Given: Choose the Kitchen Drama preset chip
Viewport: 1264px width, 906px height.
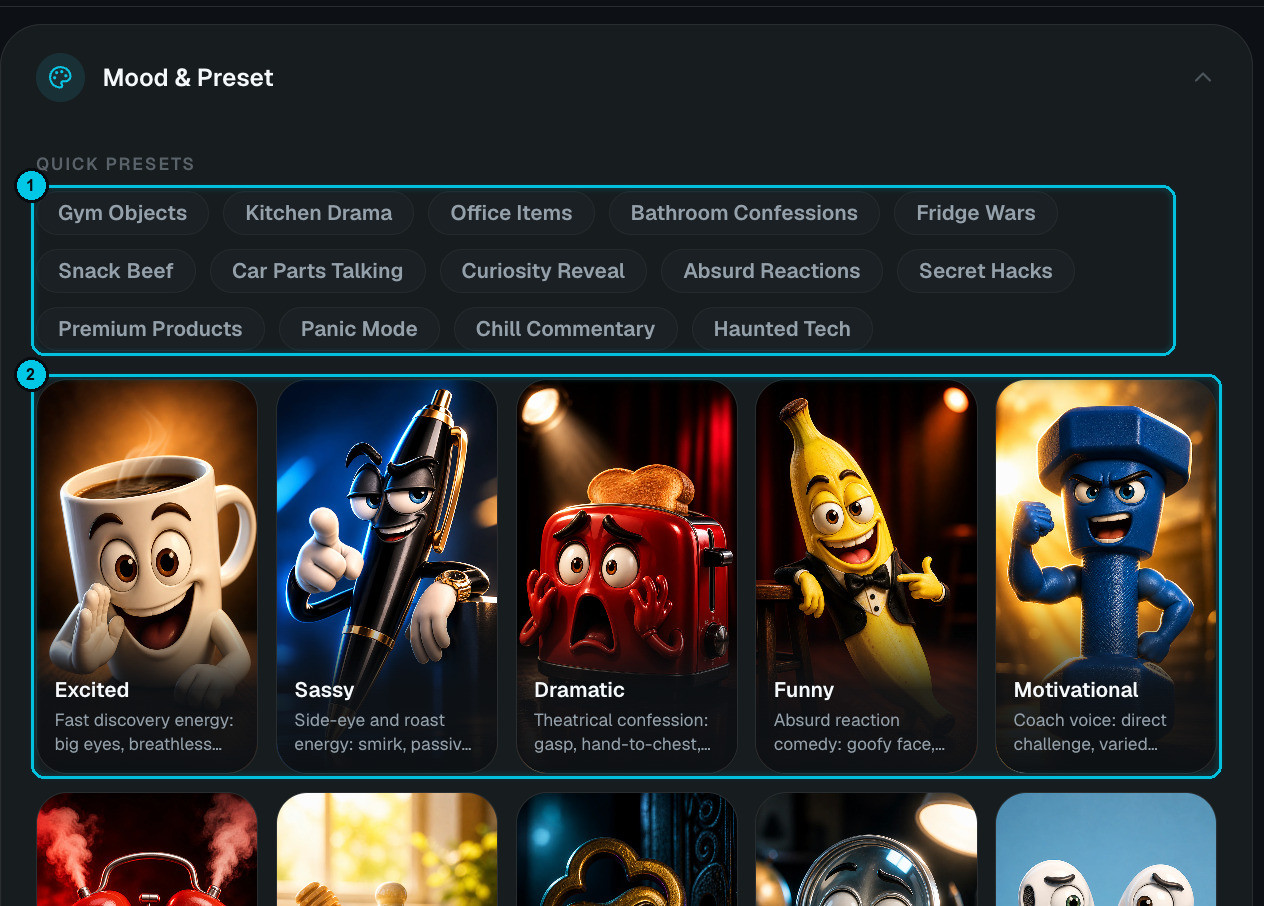Looking at the screenshot, I should [319, 213].
